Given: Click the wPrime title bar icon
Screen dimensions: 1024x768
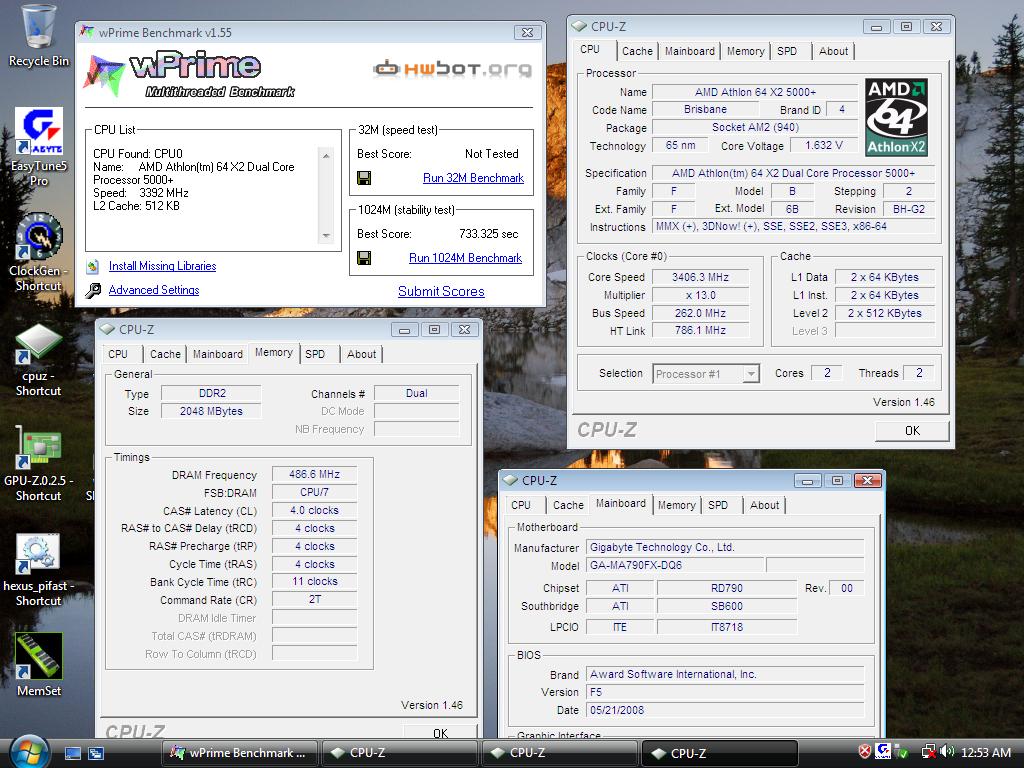Looking at the screenshot, I should point(87,31).
